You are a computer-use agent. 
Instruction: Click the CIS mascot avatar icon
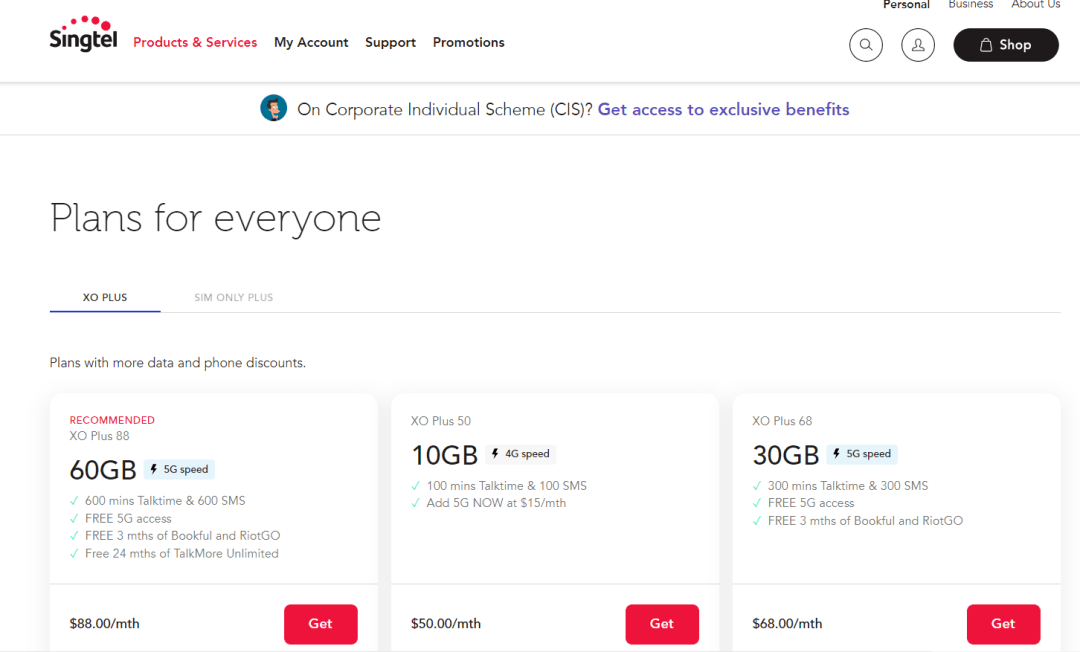(x=274, y=107)
